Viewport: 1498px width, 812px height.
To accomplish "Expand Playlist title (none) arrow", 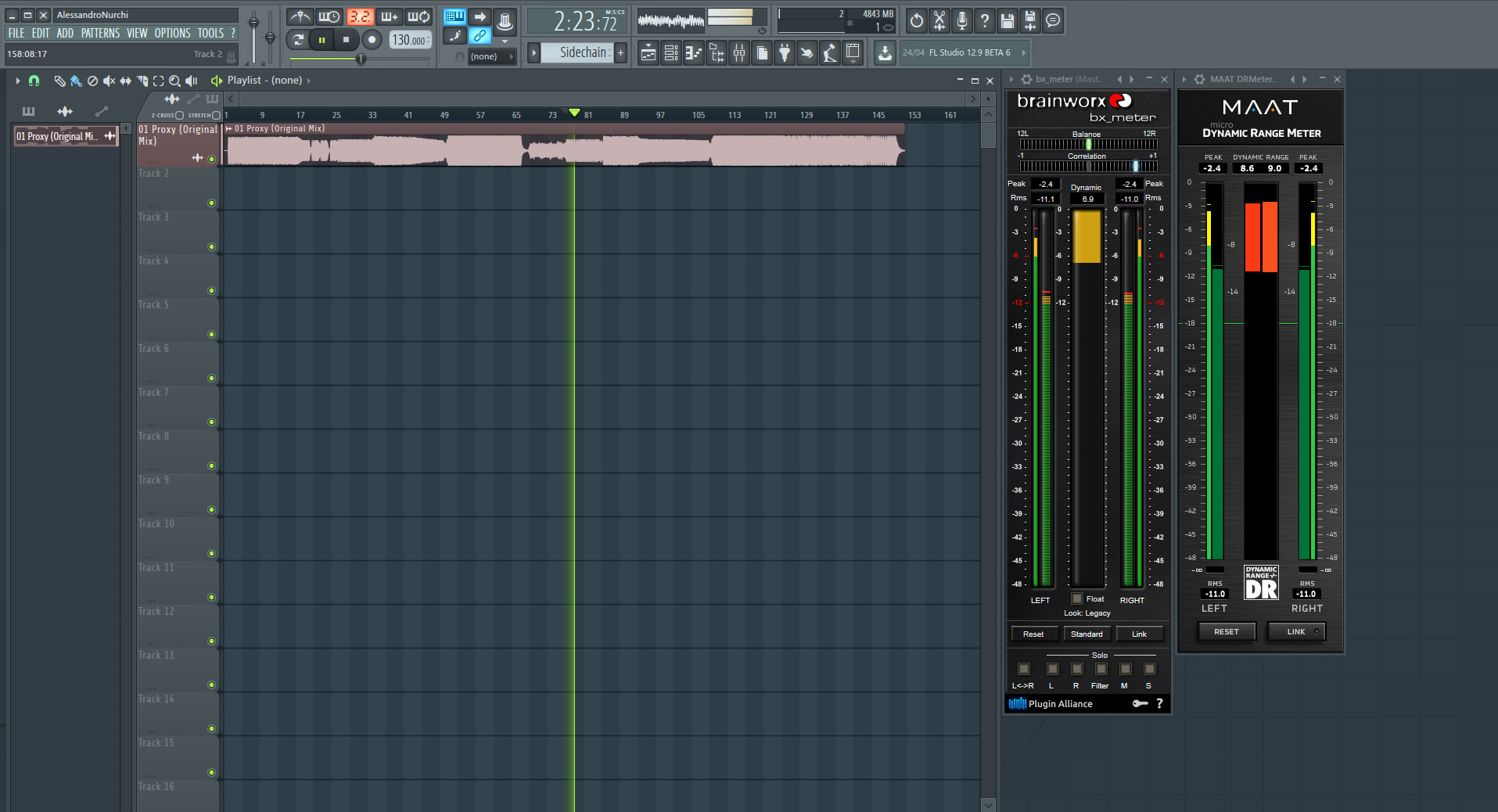I will [x=309, y=81].
